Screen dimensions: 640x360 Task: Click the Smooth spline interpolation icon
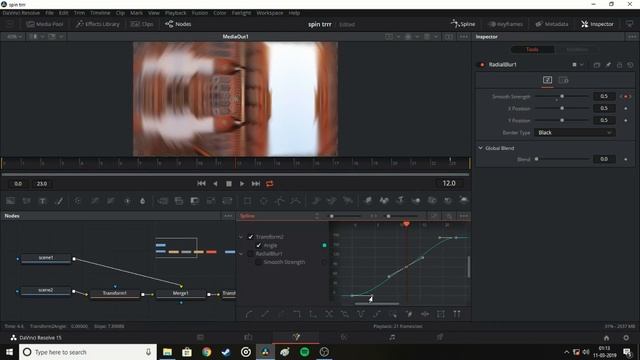[249, 314]
